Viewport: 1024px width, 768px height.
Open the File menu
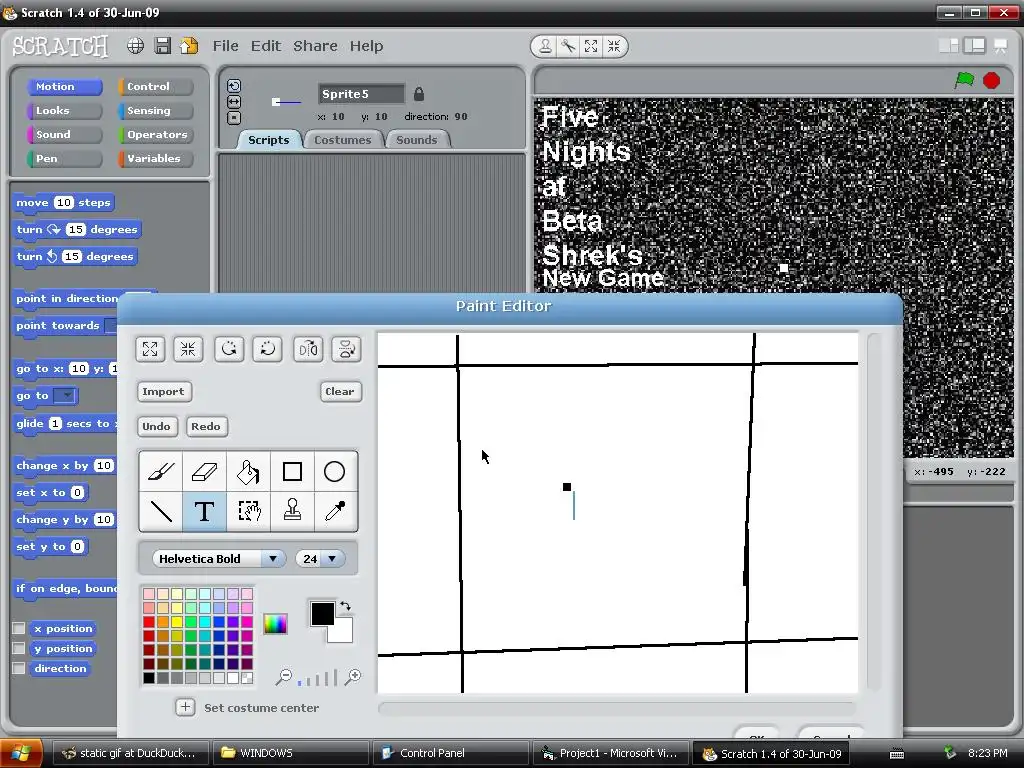pyautogui.click(x=225, y=46)
